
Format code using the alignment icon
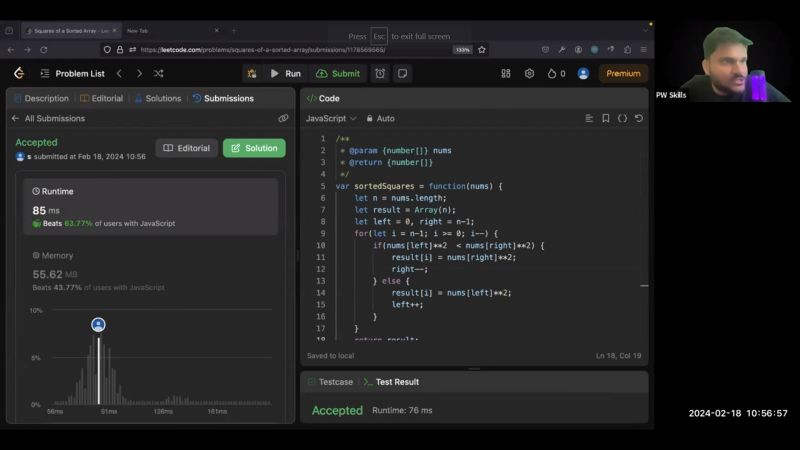589,118
